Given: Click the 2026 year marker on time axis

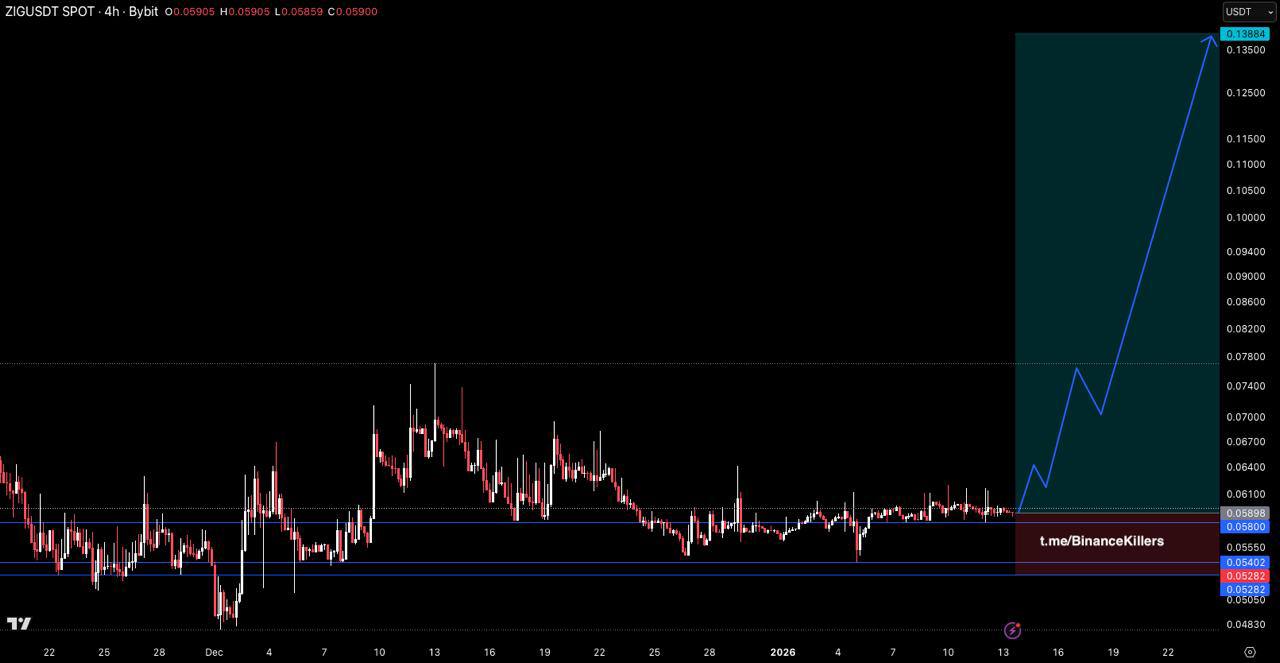Looking at the screenshot, I should pos(783,652).
